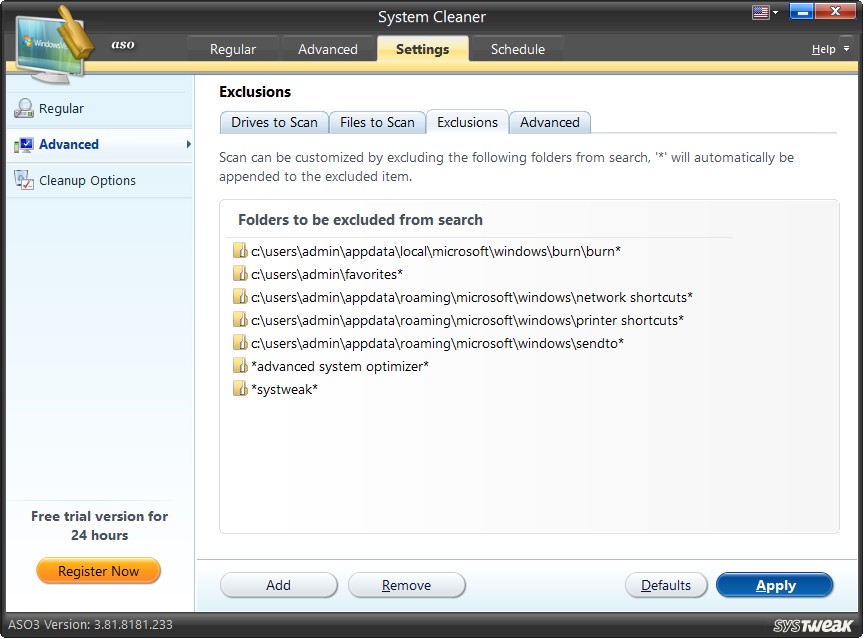Click the folder icon next to *advanced system optimizer*
Screen dimensions: 864x639
tap(241, 365)
